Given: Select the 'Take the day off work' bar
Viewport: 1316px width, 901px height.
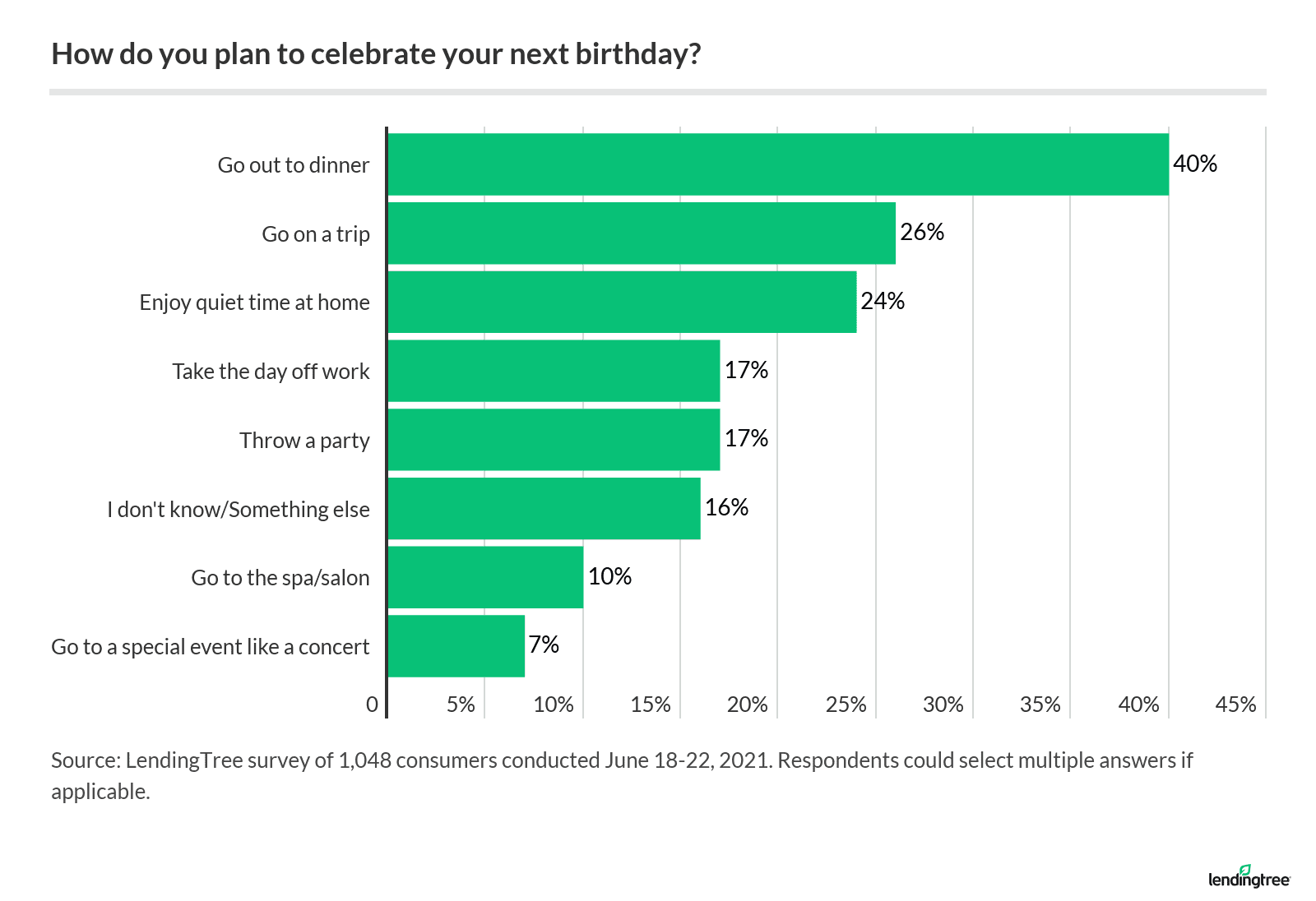Looking at the screenshot, I should coord(553,371).
